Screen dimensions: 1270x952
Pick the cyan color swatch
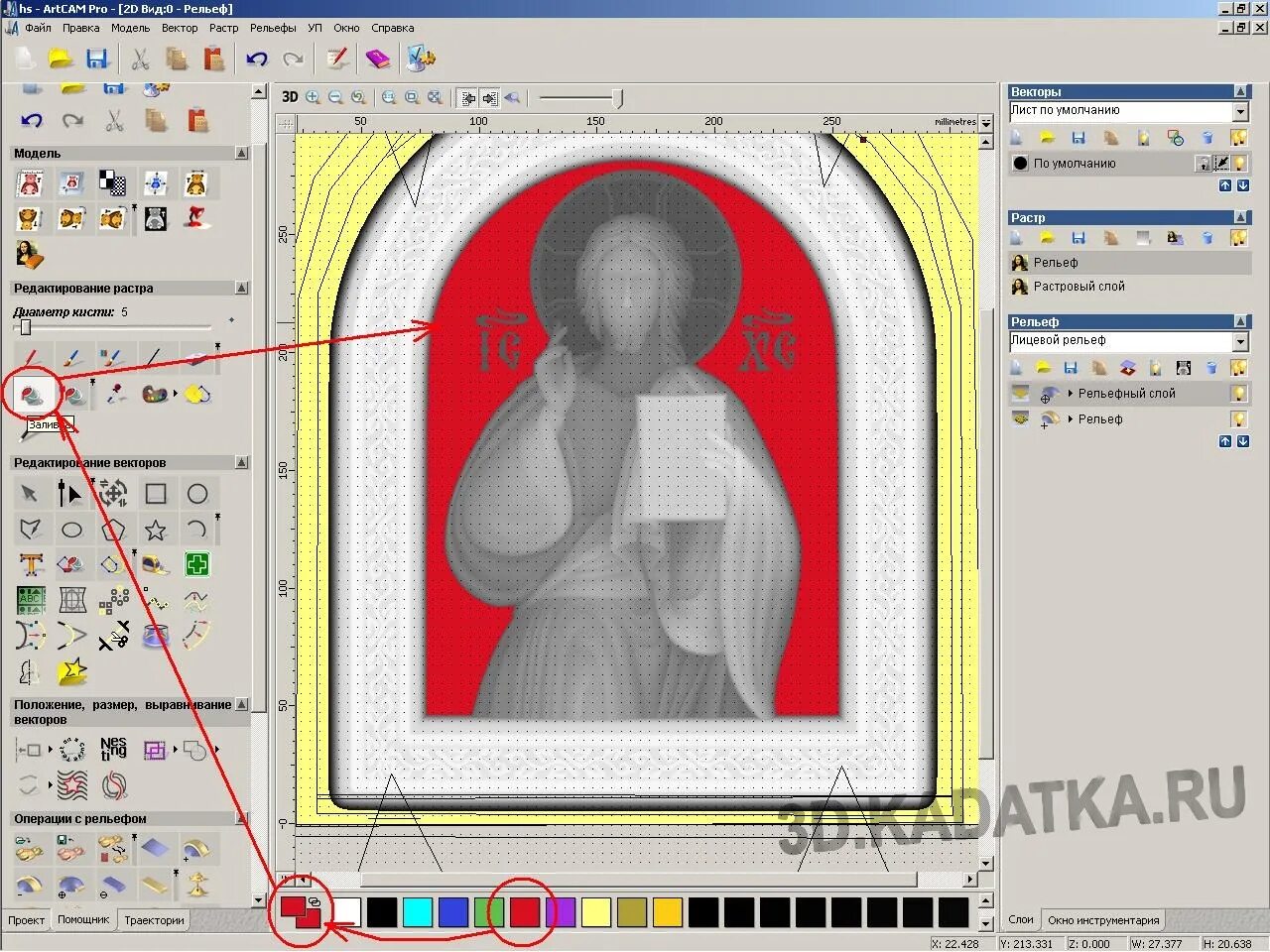coord(418,912)
